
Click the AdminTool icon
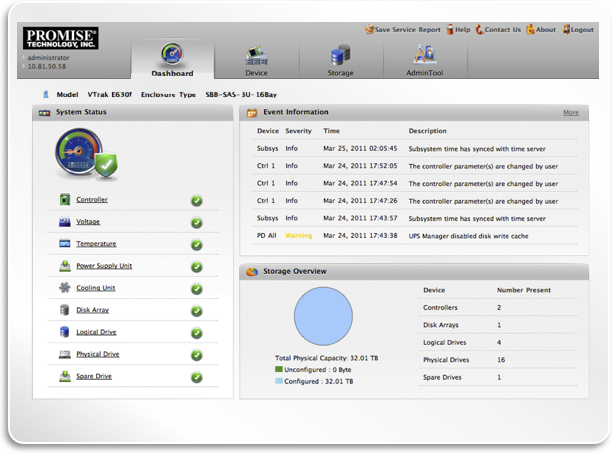tap(425, 54)
